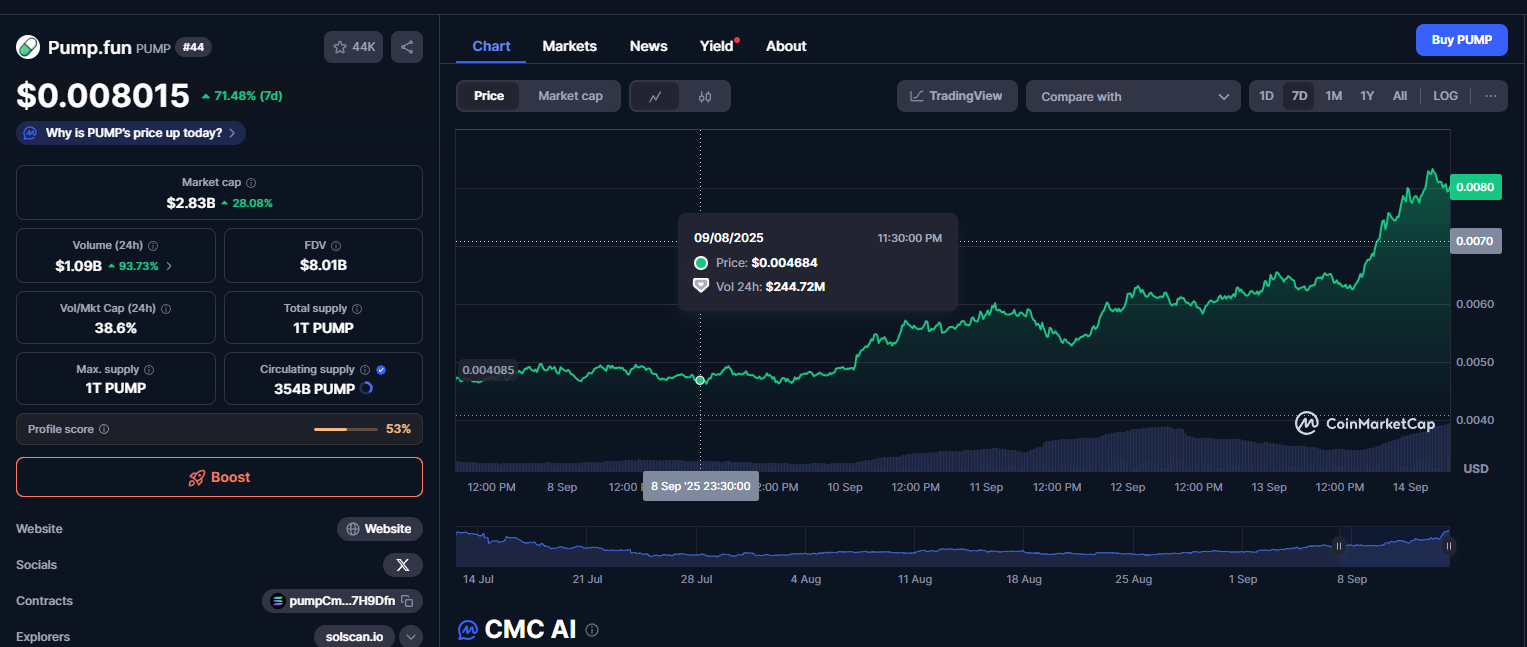1527x647 pixels.
Task: Click the 0.004085 start price label
Action: [487, 370]
